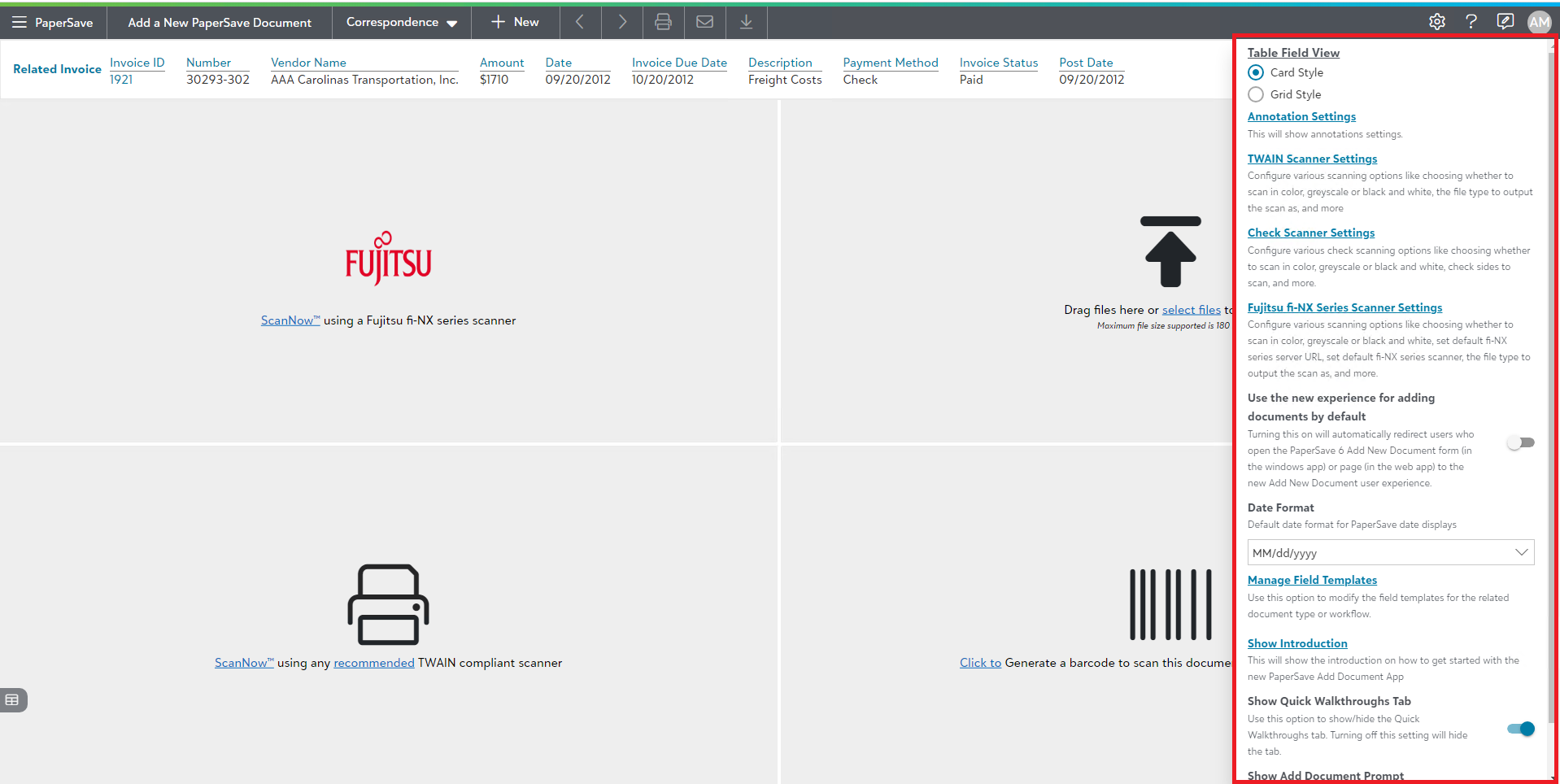Click the Manage Field Templates link
Image resolution: width=1560 pixels, height=784 pixels.
pos(1312,580)
